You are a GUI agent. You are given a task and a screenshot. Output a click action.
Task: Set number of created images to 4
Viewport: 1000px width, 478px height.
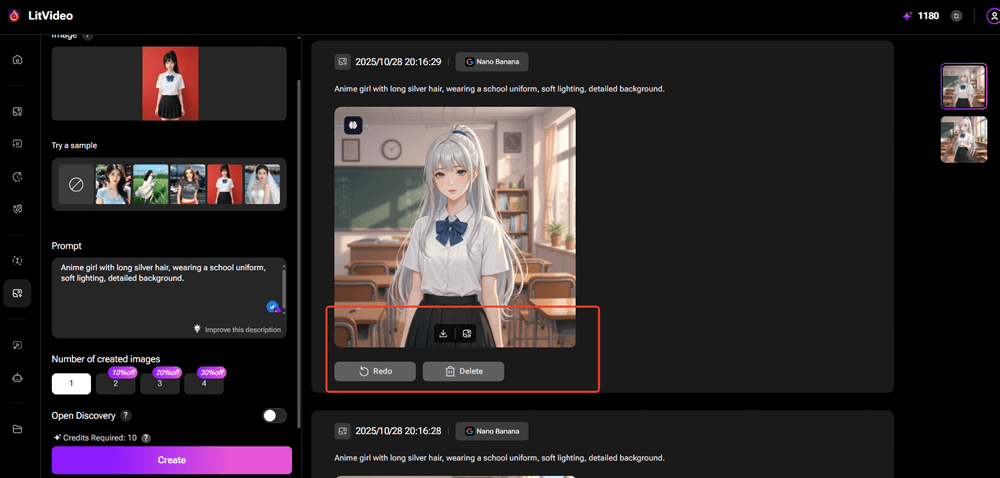tap(204, 384)
